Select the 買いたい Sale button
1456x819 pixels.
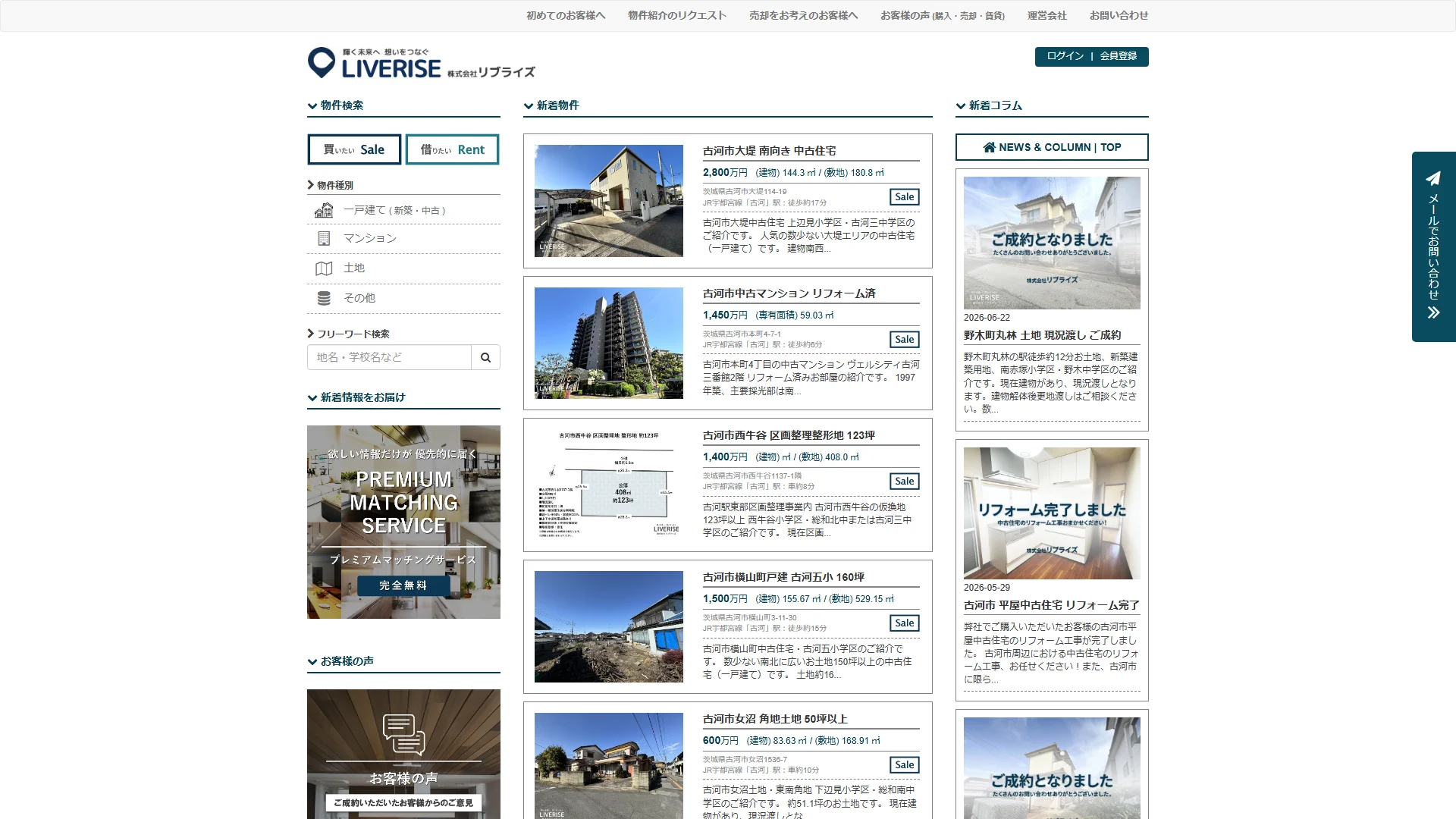click(x=354, y=149)
